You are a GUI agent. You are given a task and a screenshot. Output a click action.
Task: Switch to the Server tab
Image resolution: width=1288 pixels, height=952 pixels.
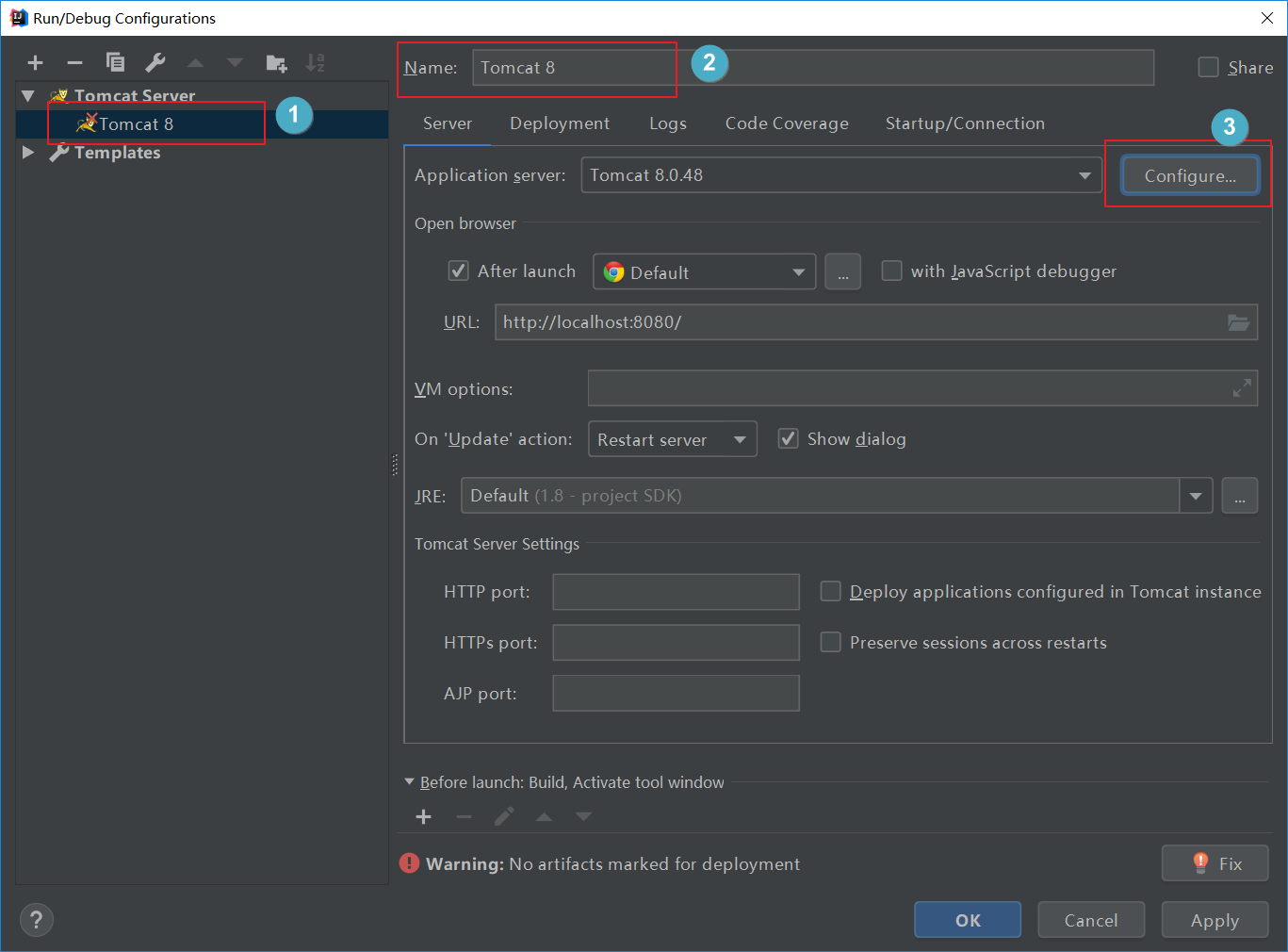click(x=448, y=123)
